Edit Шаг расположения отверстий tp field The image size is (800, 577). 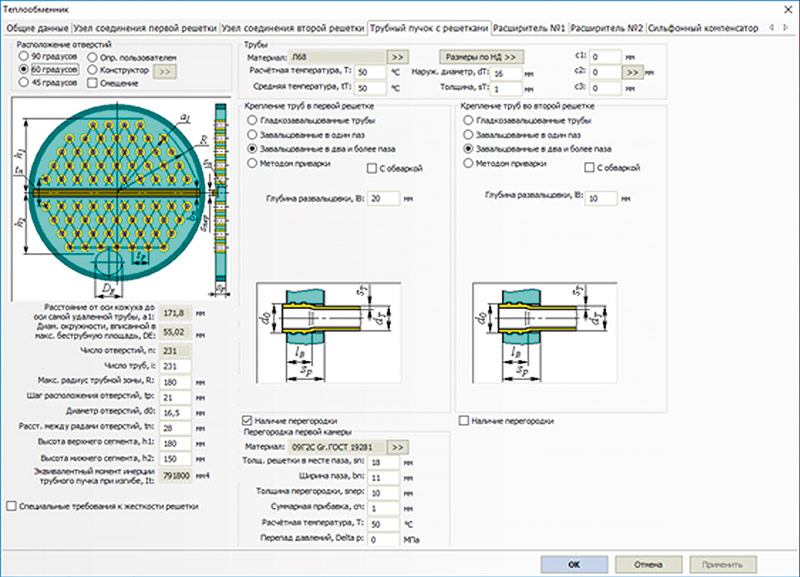tap(176, 397)
